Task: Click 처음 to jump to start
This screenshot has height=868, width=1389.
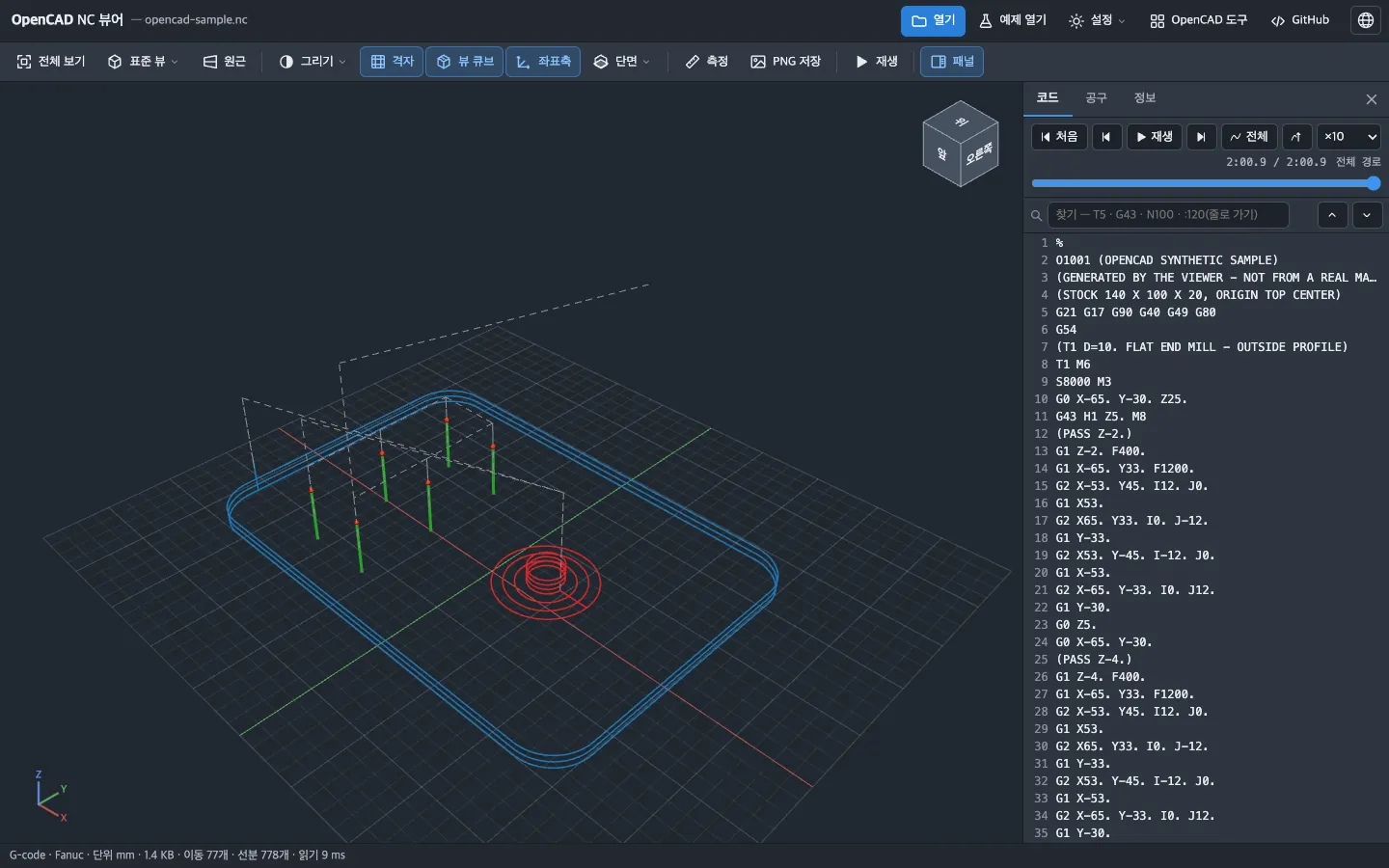Action: click(1059, 137)
